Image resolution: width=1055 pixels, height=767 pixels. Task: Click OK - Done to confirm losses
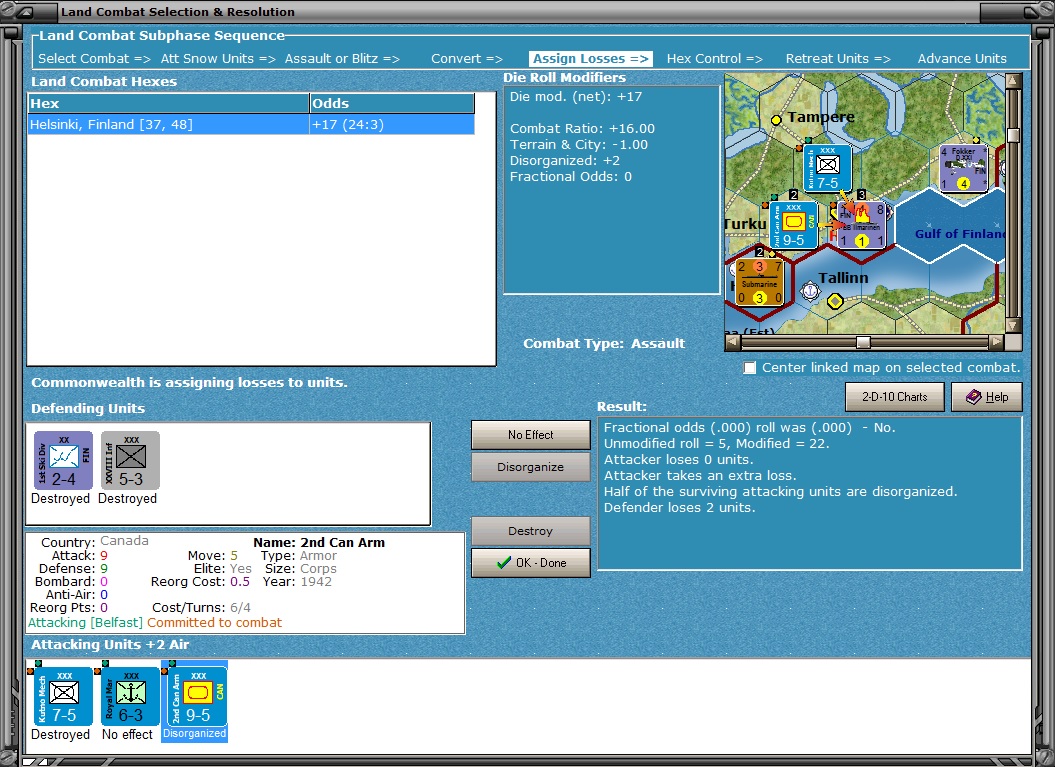[x=531, y=563]
